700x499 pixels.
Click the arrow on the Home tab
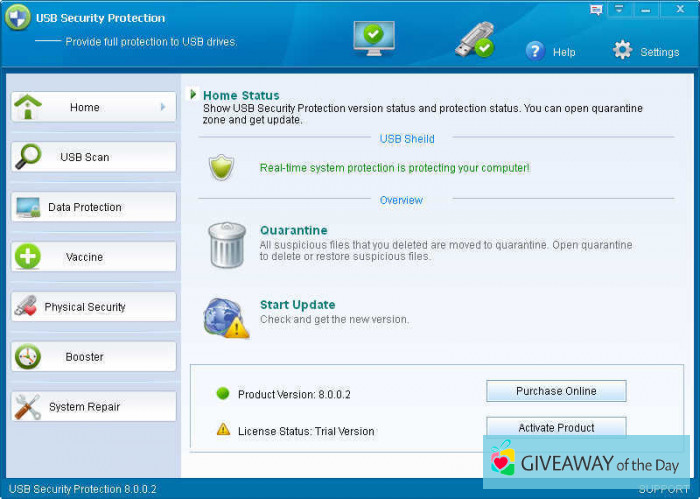pyautogui.click(x=163, y=107)
